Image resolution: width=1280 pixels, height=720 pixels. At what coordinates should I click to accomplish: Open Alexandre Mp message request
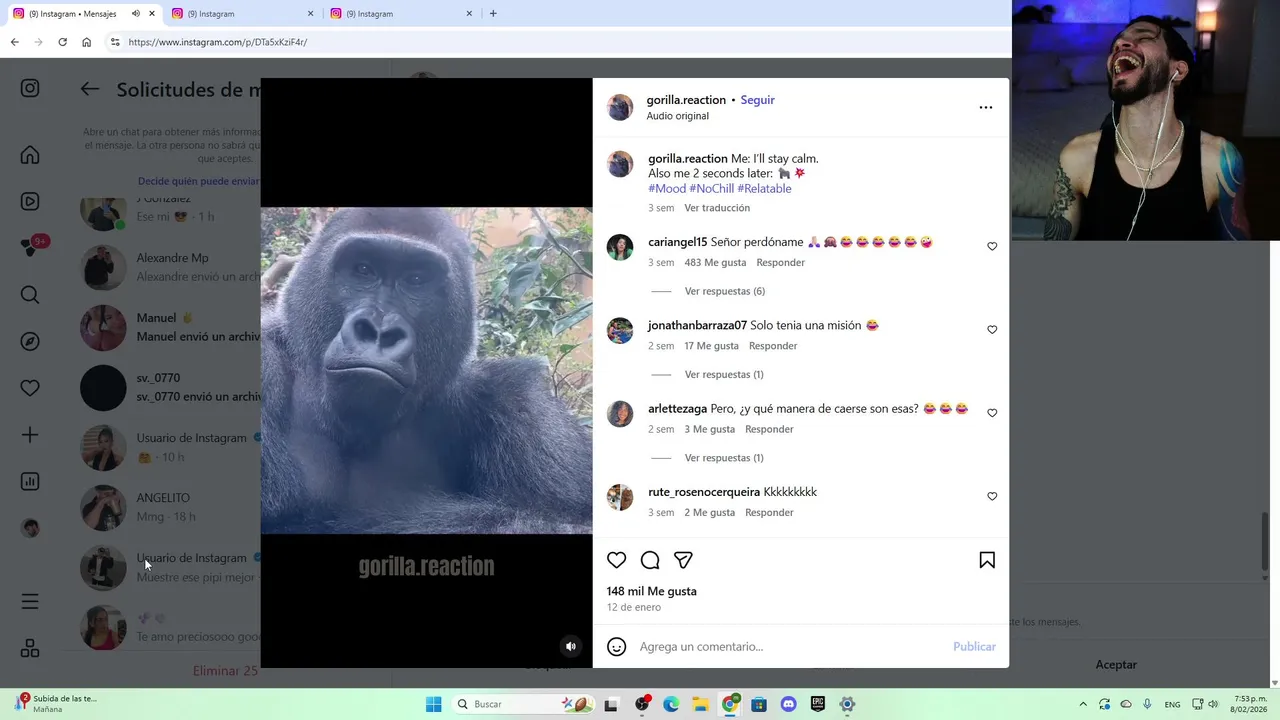170,267
